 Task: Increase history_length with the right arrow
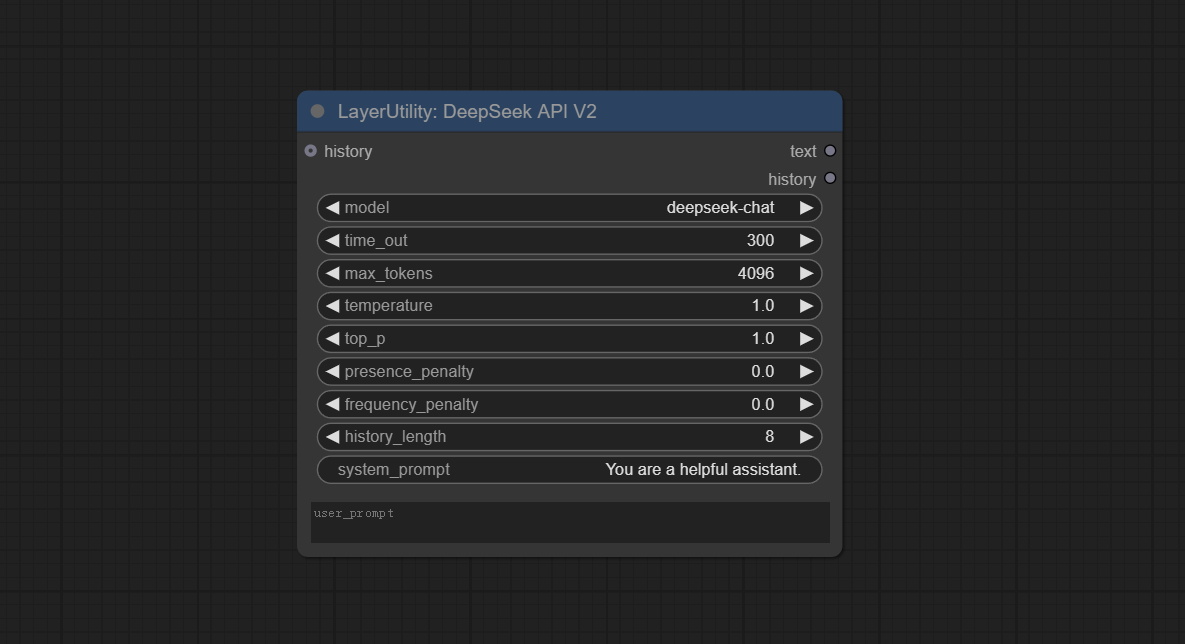(806, 437)
